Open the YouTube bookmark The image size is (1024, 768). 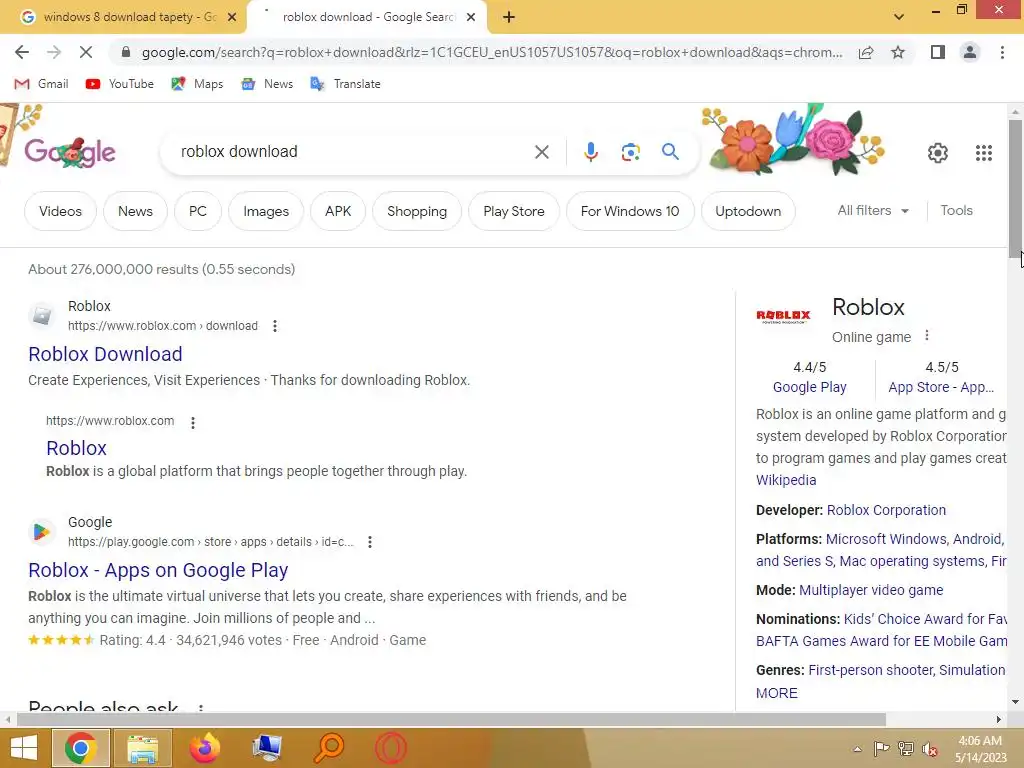click(x=120, y=84)
